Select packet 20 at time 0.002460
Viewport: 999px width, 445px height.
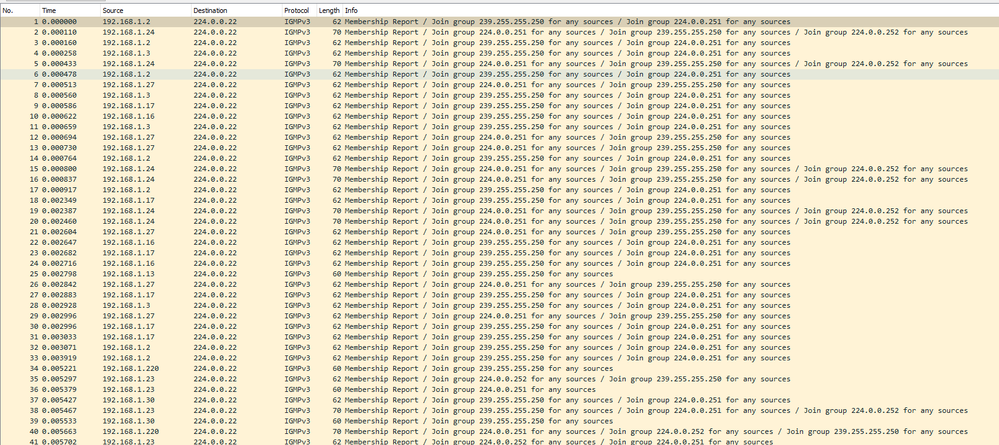[x=500, y=221]
